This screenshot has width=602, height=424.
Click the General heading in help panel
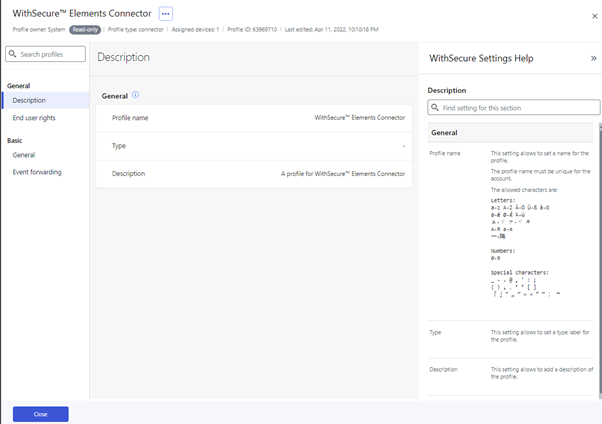[x=444, y=133]
